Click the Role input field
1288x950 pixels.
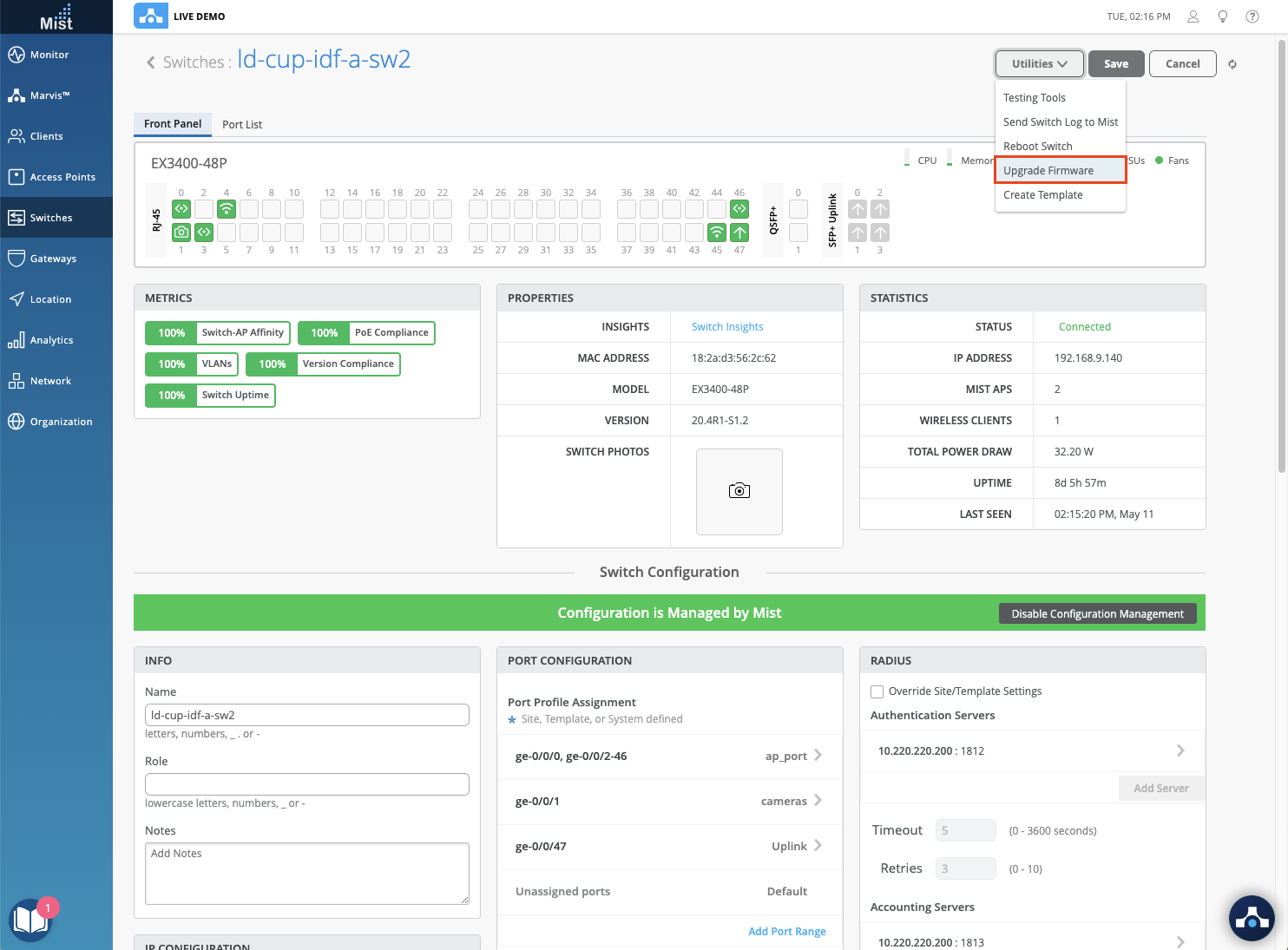[307, 784]
